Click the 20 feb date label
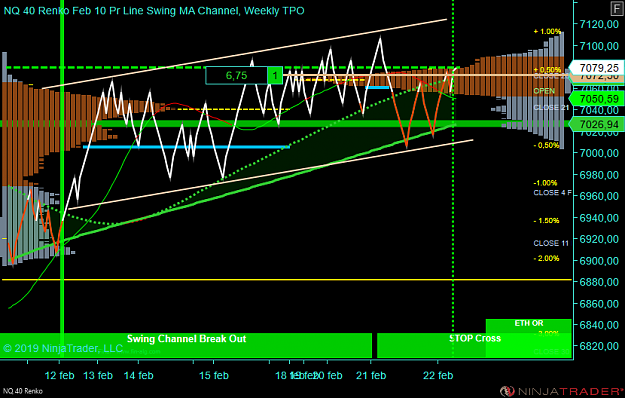Screen dimensions: 625x398 tap(328, 375)
